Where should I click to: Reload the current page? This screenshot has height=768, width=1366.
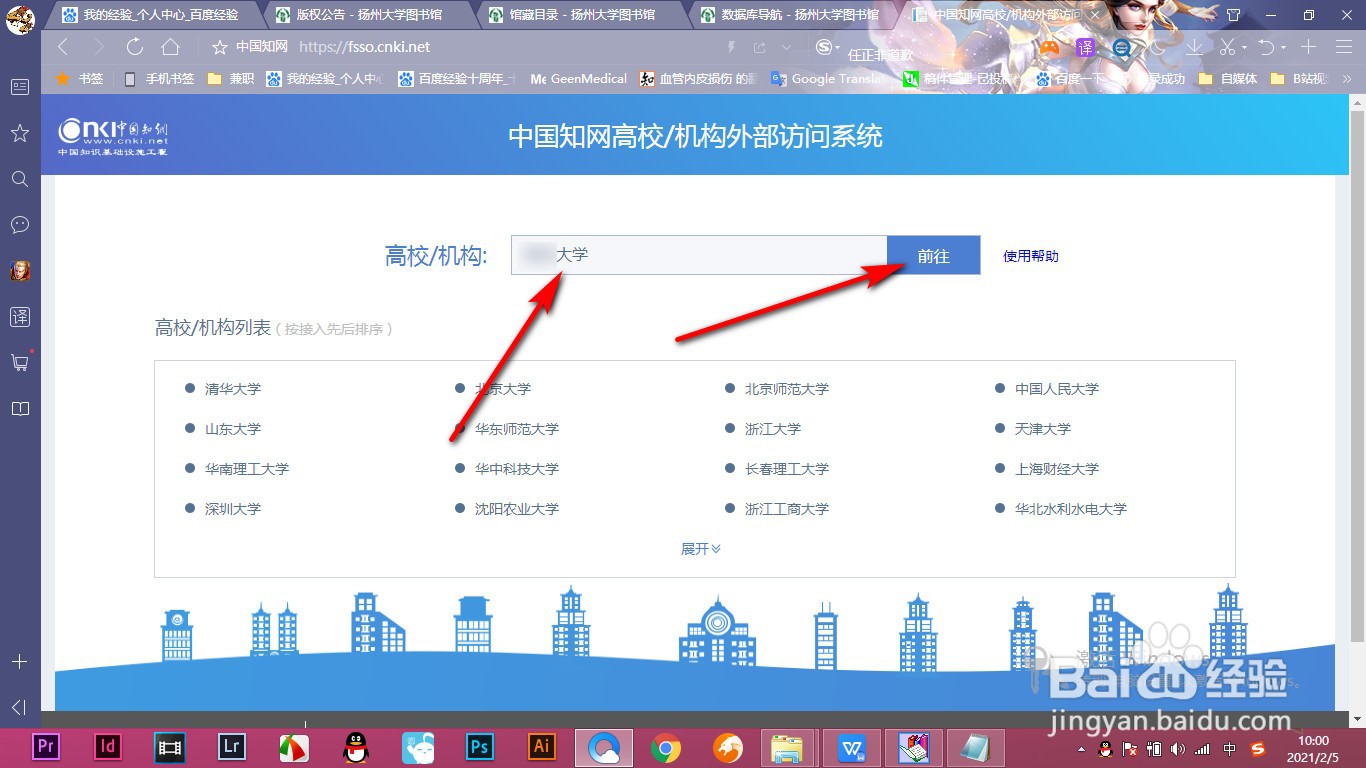click(135, 47)
